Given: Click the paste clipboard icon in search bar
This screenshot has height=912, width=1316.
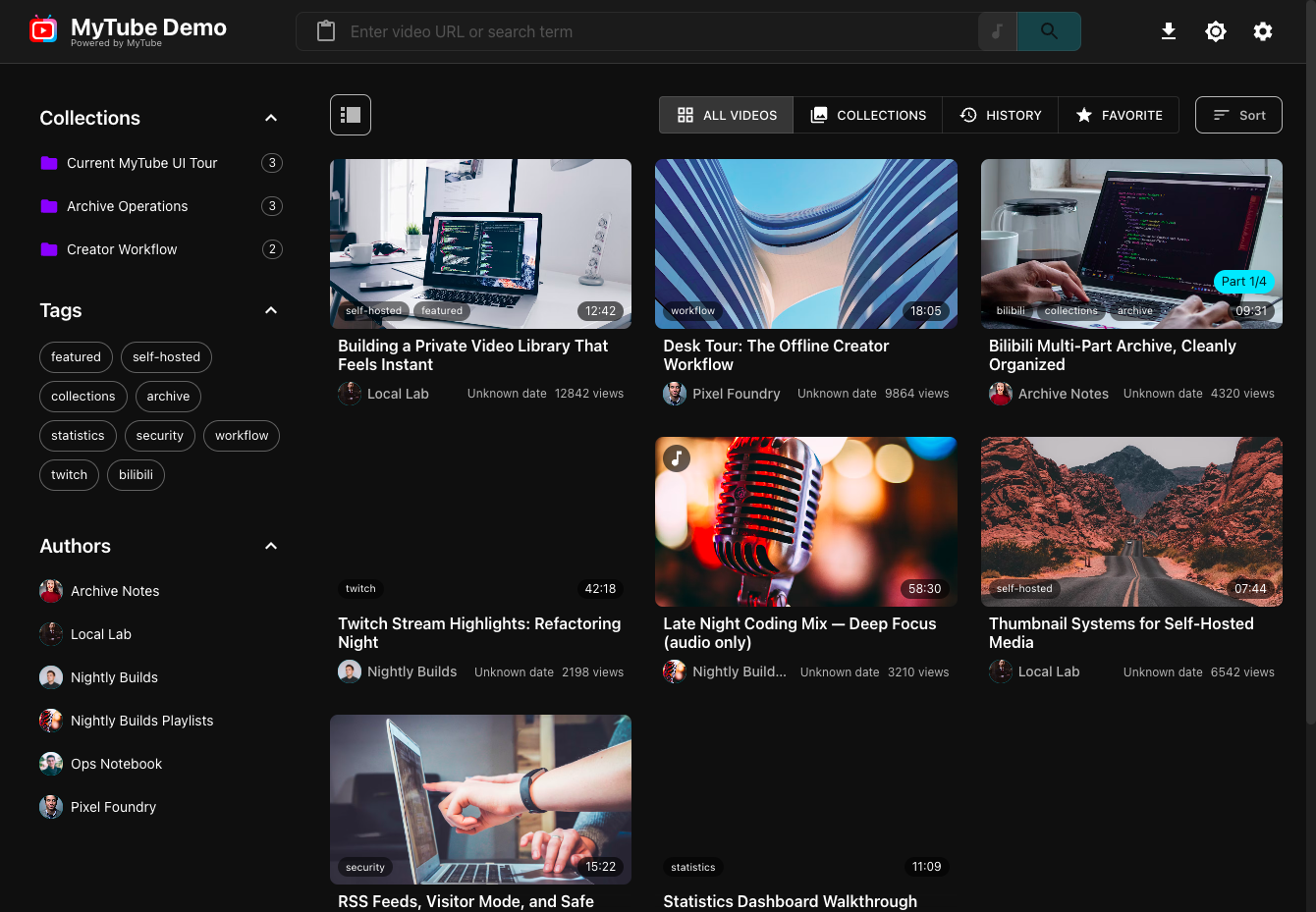Looking at the screenshot, I should [x=326, y=31].
